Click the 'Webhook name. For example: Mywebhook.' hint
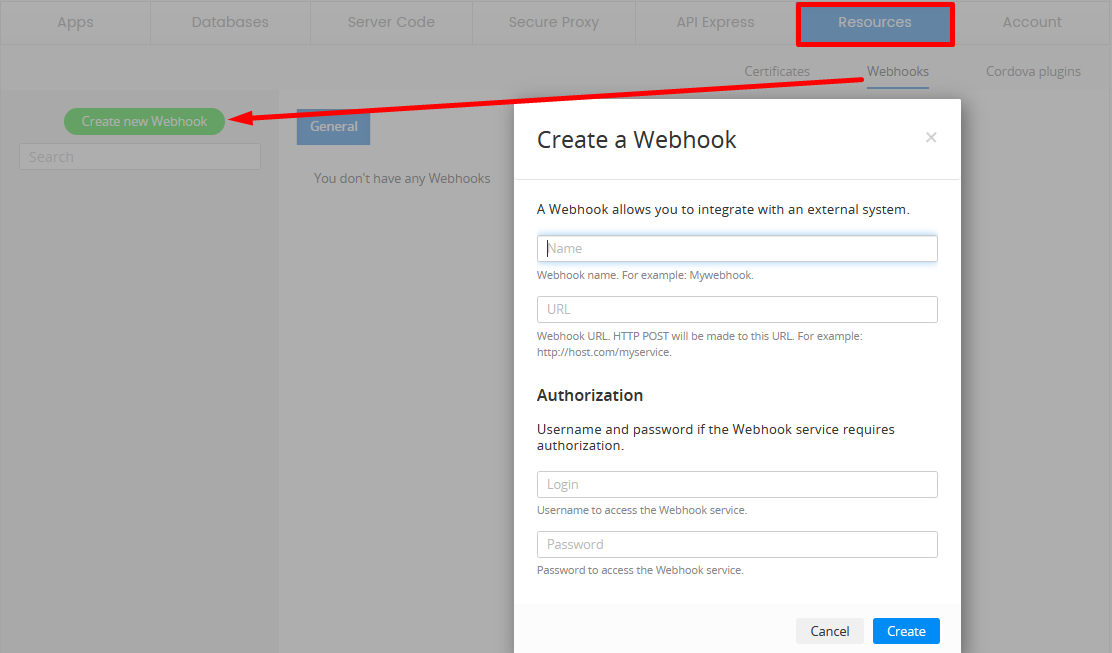The width and height of the screenshot is (1112, 653). pyautogui.click(x=645, y=275)
